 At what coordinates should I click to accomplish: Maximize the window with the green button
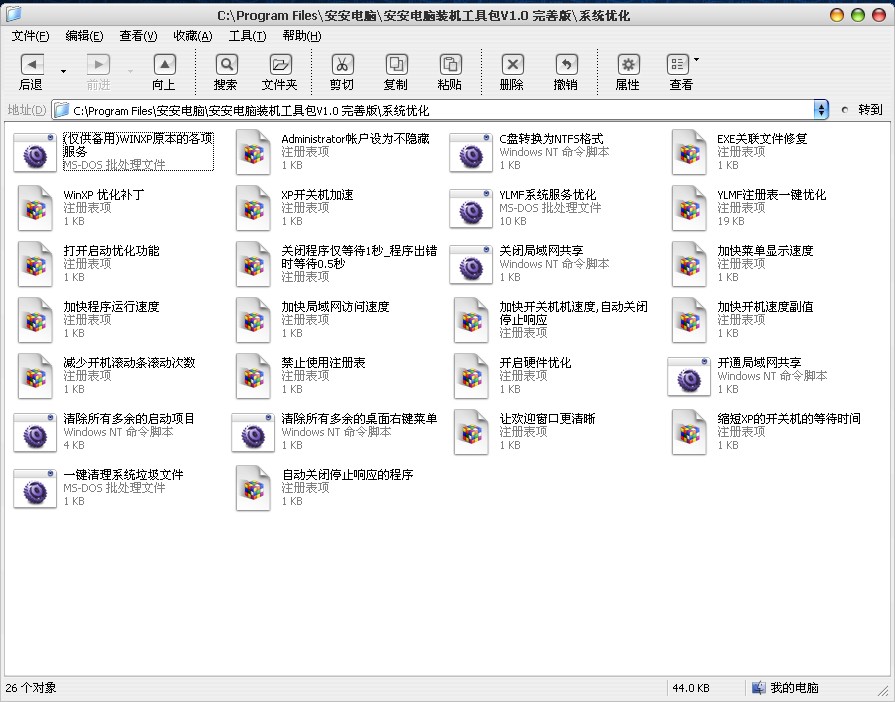coord(858,15)
